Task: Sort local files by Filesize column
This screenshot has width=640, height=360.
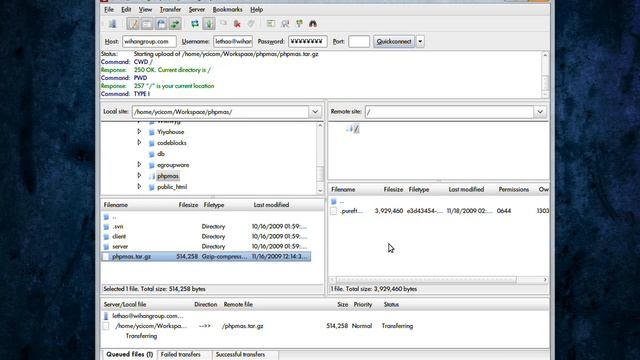Action: click(188, 205)
